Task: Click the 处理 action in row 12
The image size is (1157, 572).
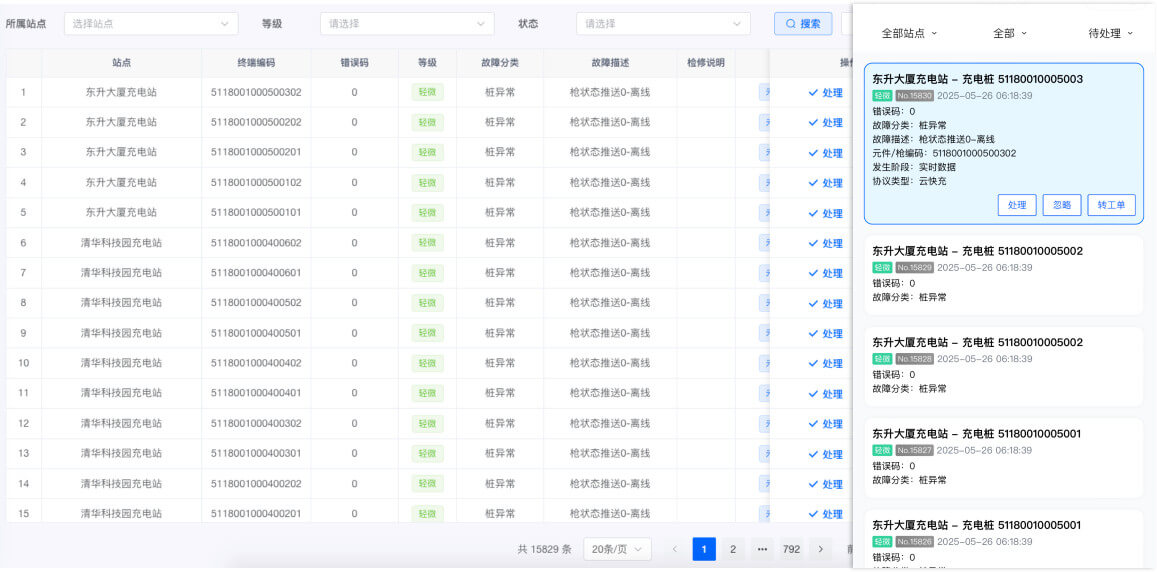Action: (x=825, y=424)
